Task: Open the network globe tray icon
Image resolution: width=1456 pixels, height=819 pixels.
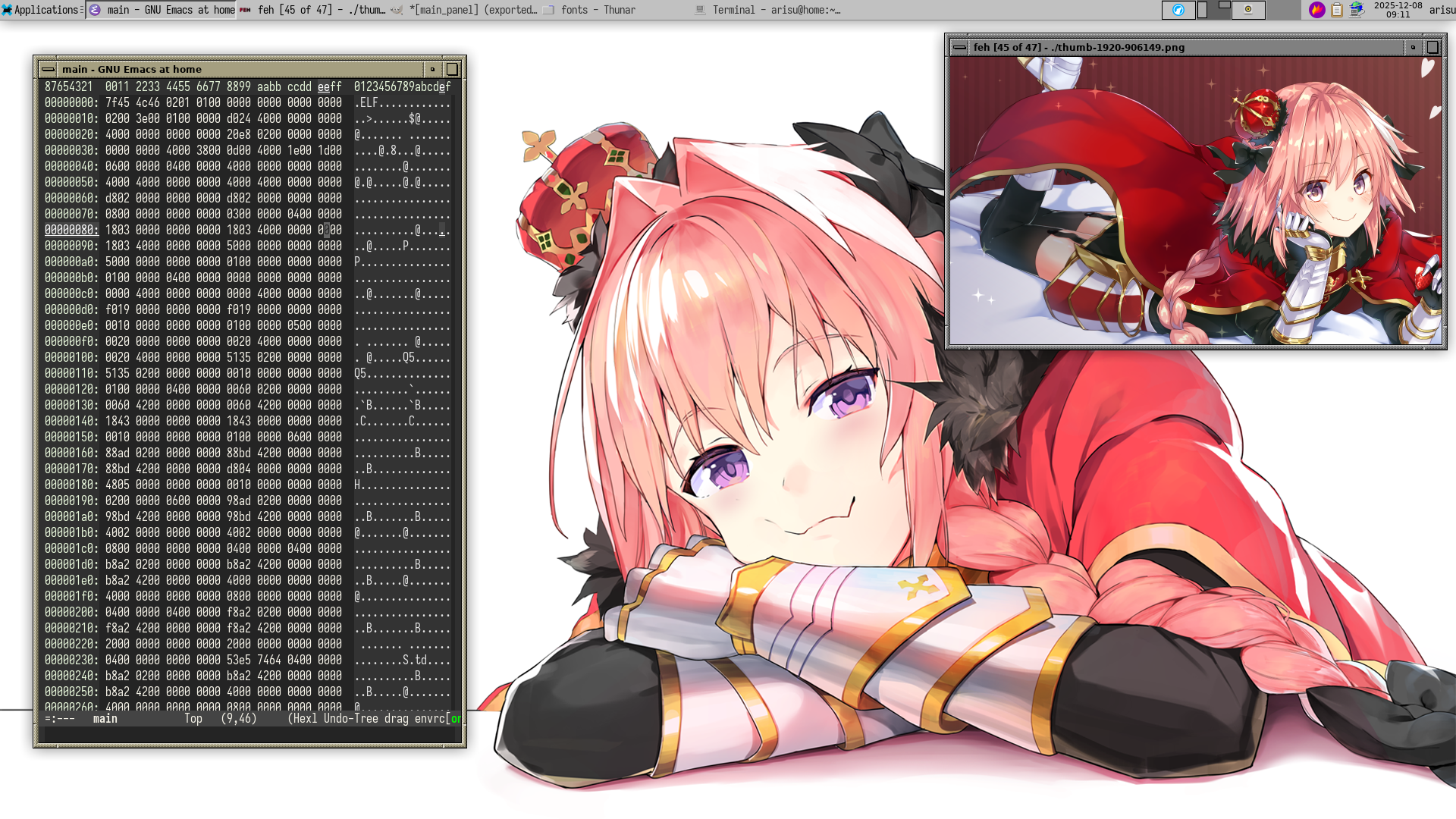Action: (x=1357, y=10)
